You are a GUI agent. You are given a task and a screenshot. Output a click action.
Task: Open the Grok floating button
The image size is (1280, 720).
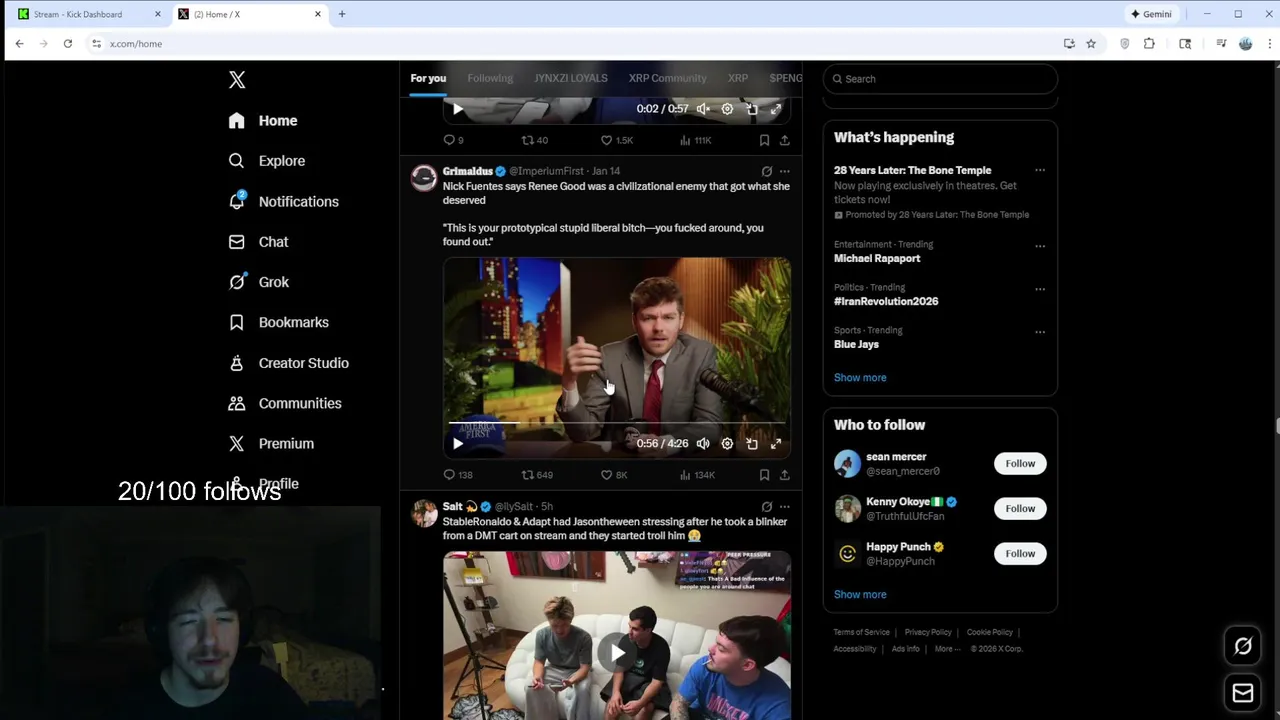click(1243, 646)
